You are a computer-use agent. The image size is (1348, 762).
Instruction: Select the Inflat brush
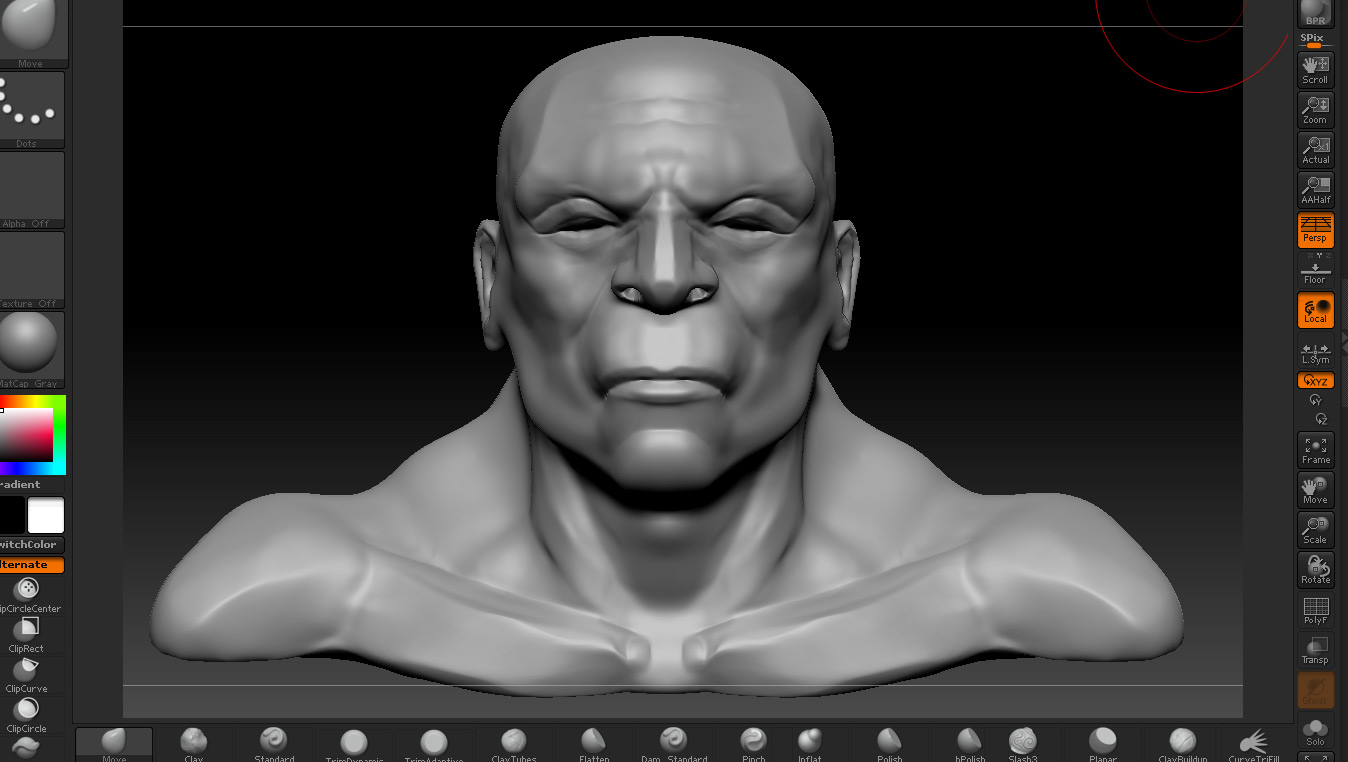(x=810, y=744)
